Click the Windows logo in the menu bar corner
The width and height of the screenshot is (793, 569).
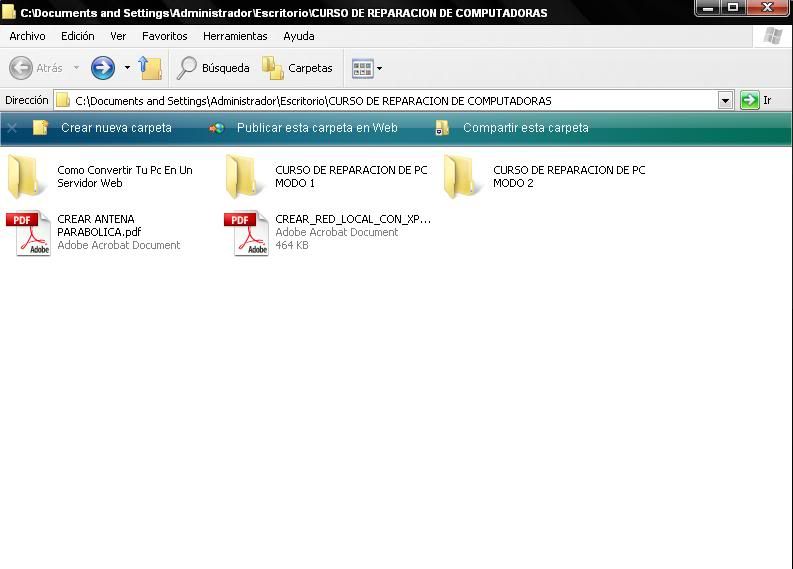(x=772, y=36)
